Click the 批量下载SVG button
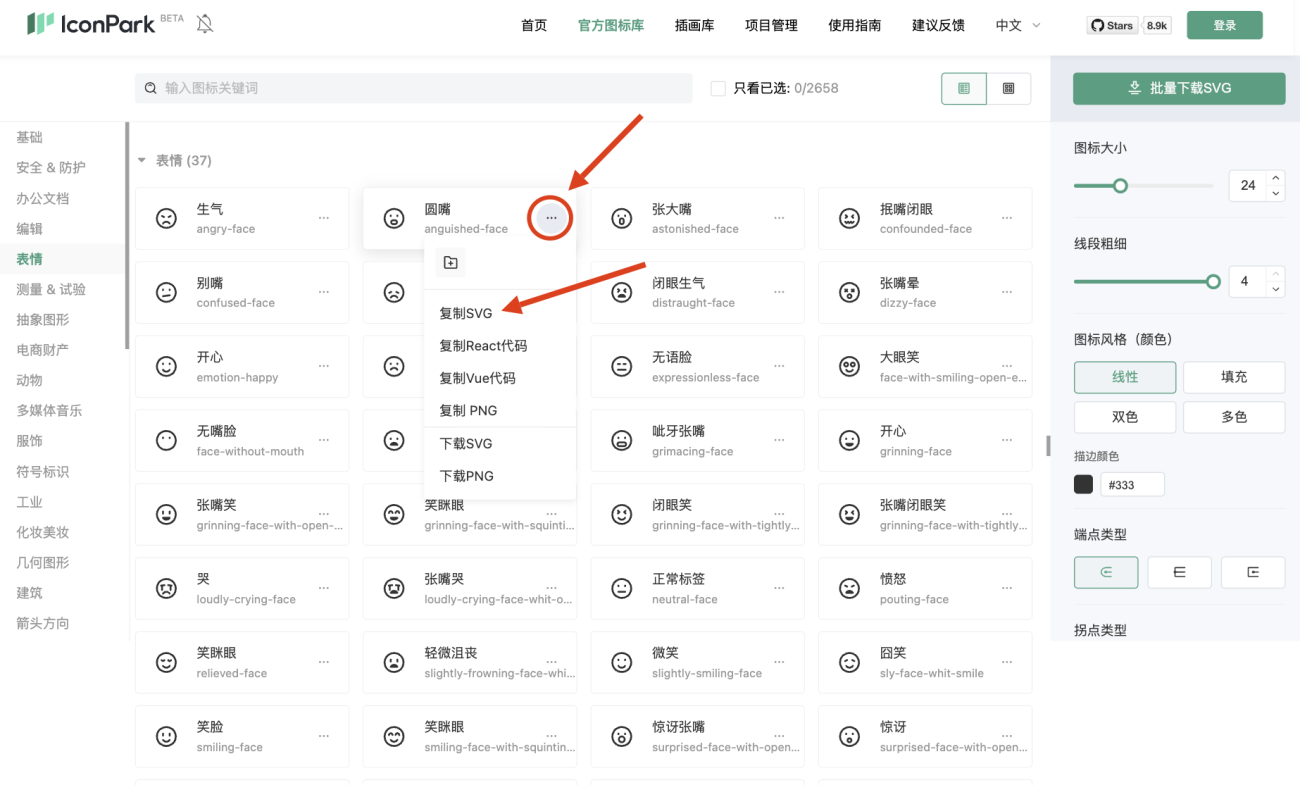 tap(1179, 88)
